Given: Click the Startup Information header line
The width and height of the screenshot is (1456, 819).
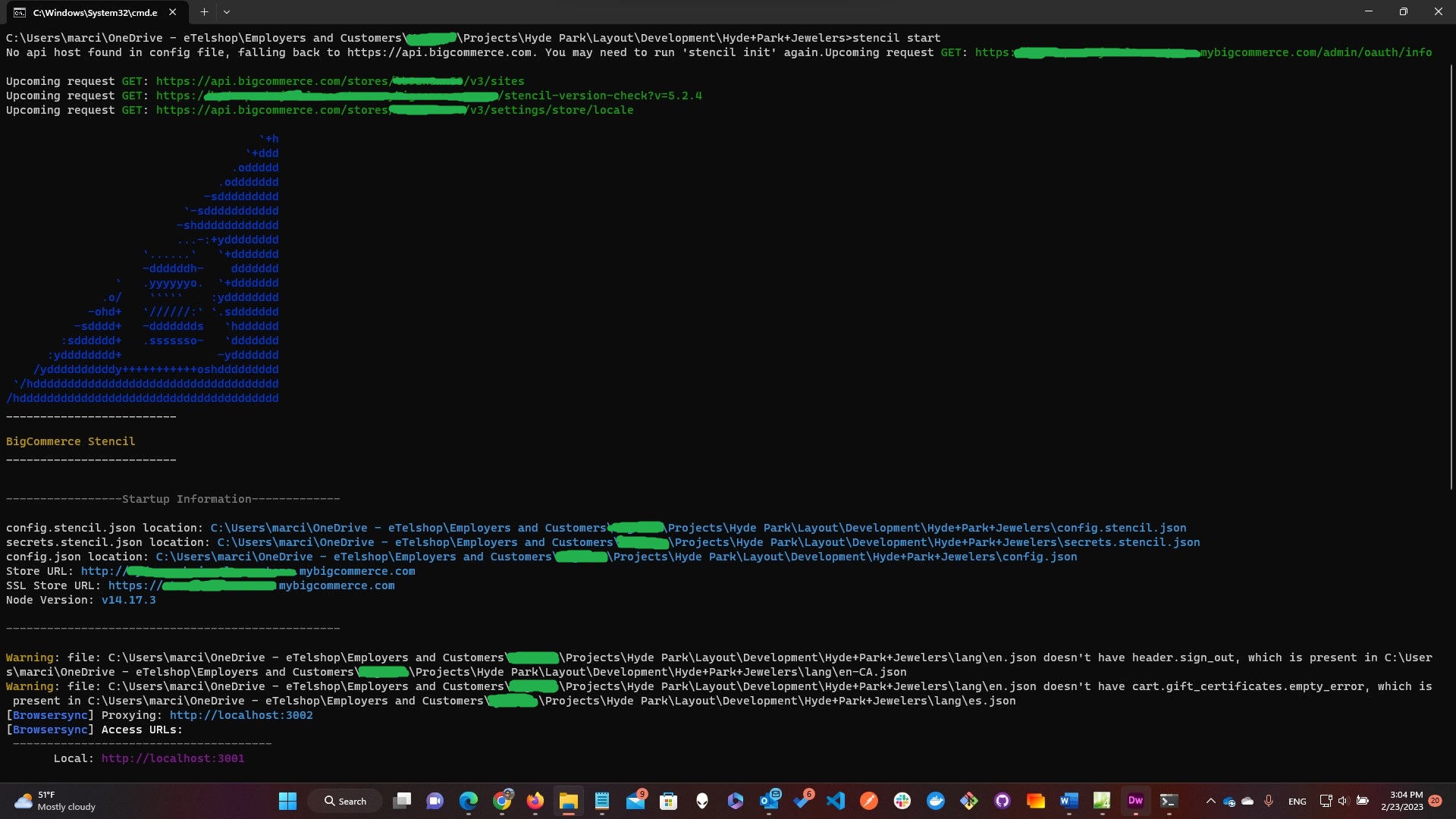Looking at the screenshot, I should click(x=173, y=499).
